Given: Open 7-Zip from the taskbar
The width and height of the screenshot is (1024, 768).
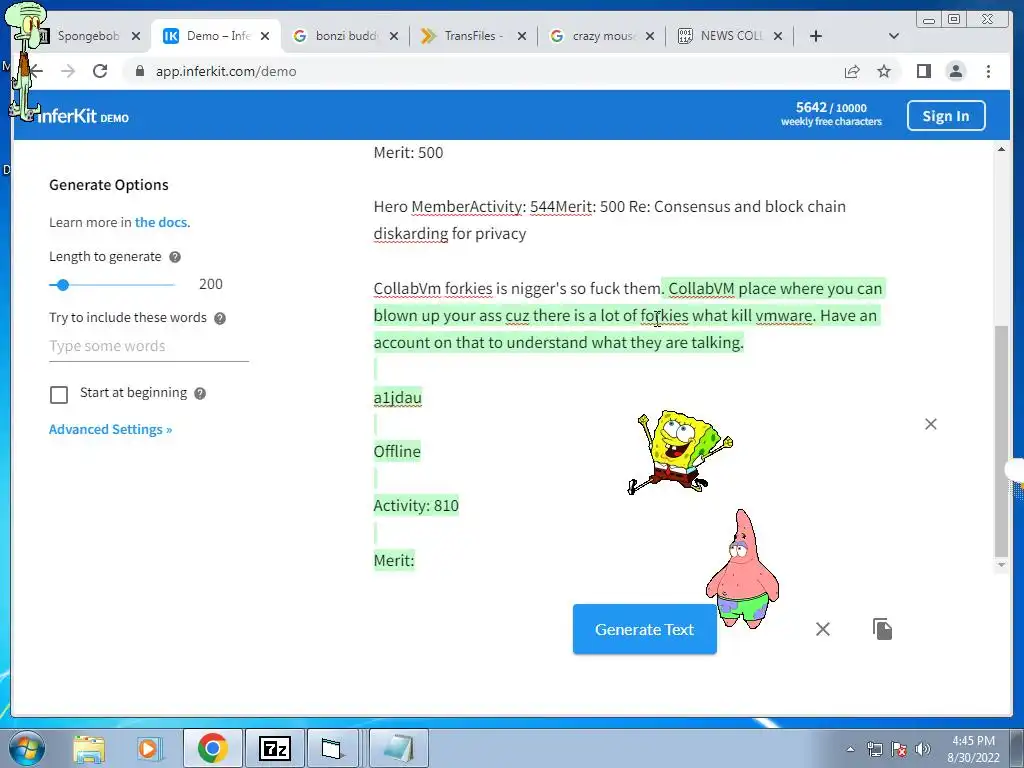Looking at the screenshot, I should pyautogui.click(x=274, y=748).
